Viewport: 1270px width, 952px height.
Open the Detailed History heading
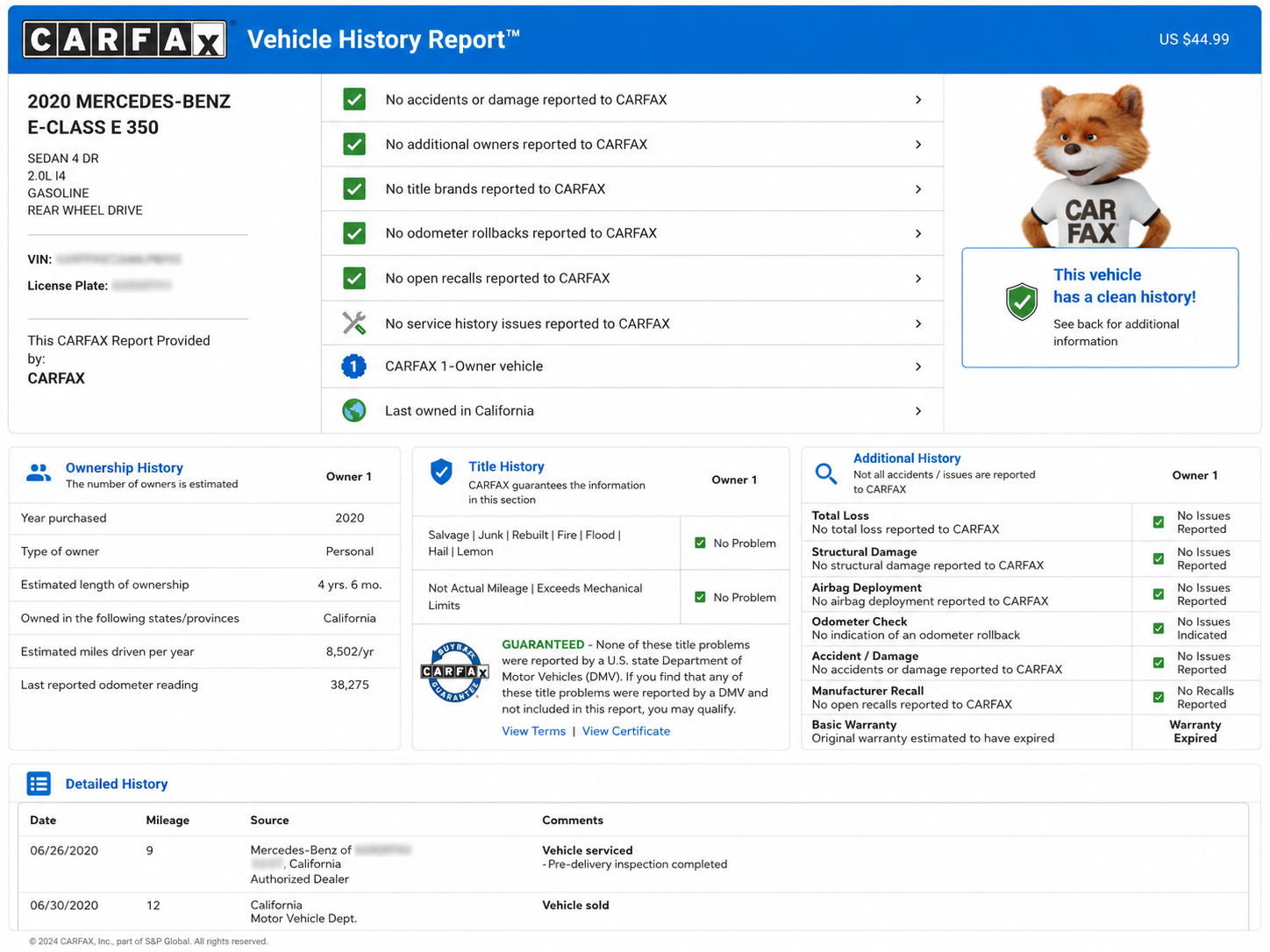tap(117, 784)
